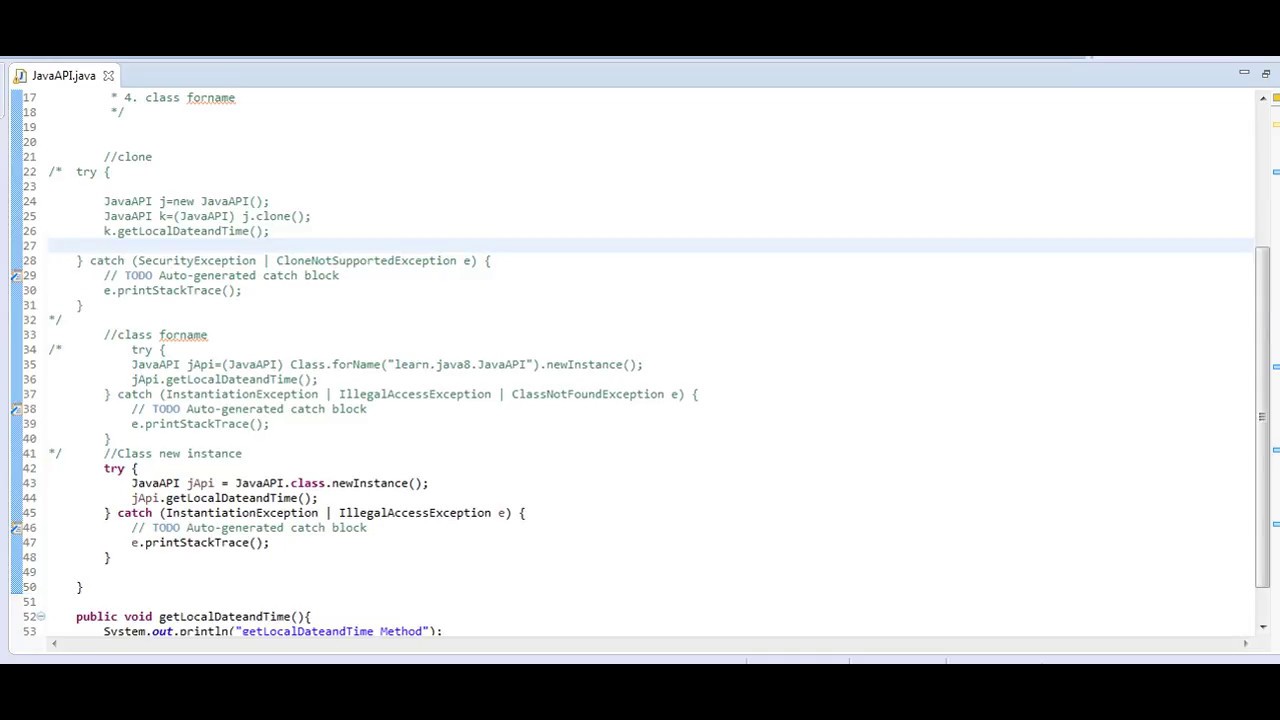Image resolution: width=1280 pixels, height=720 pixels.
Task: Click the "learn.java8.JavaAPI" string literal
Action: [460, 365]
